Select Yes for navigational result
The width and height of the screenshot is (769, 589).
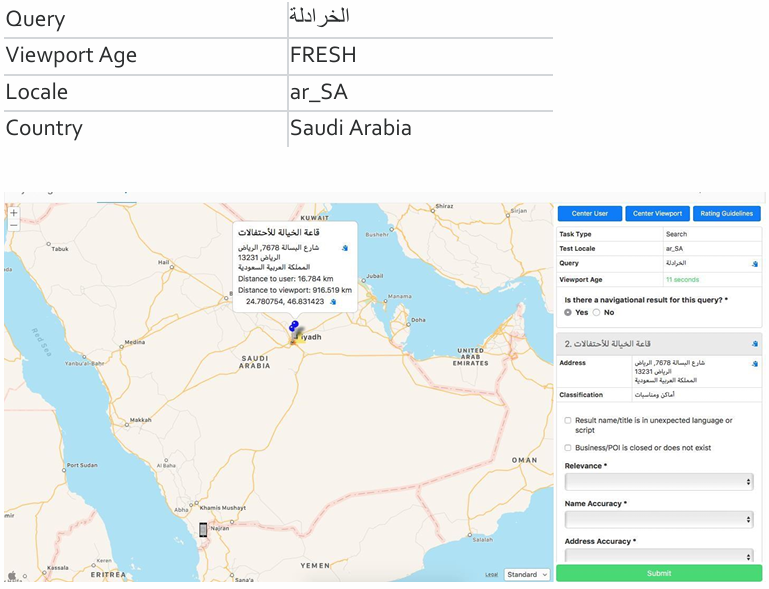point(569,312)
